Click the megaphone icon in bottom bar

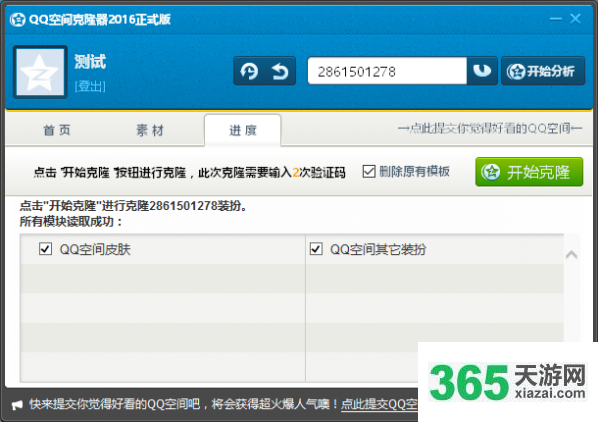tap(17, 405)
